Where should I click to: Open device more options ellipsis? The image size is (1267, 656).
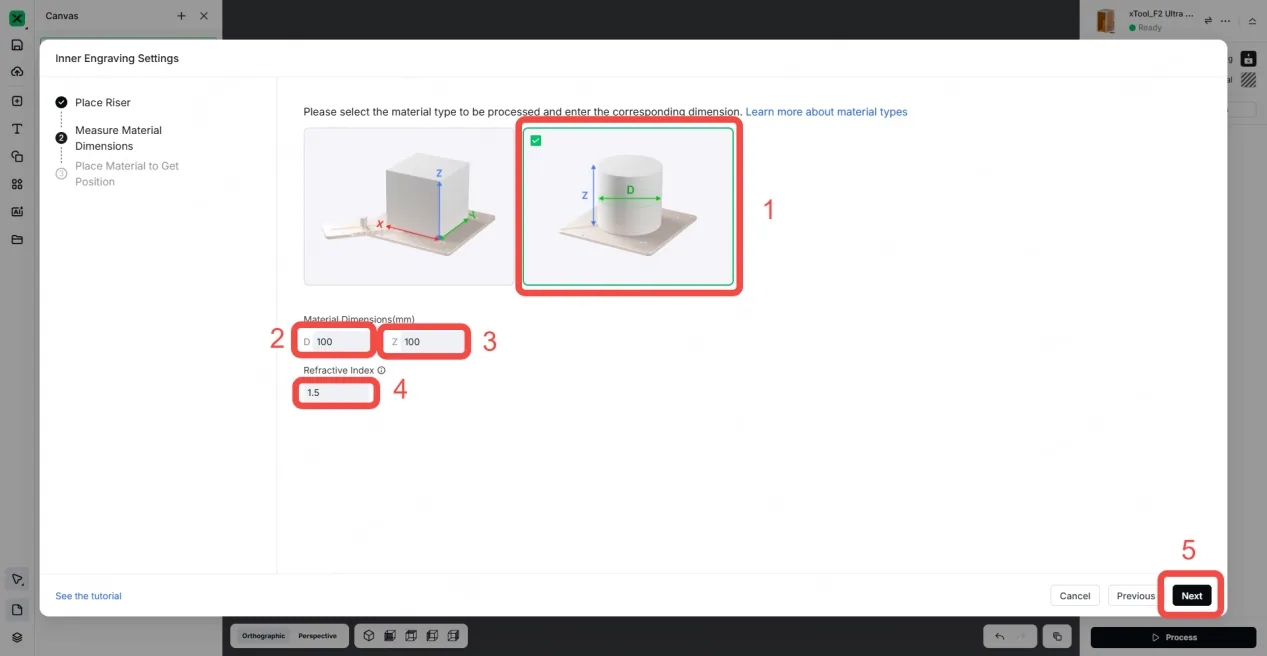pos(1226,20)
